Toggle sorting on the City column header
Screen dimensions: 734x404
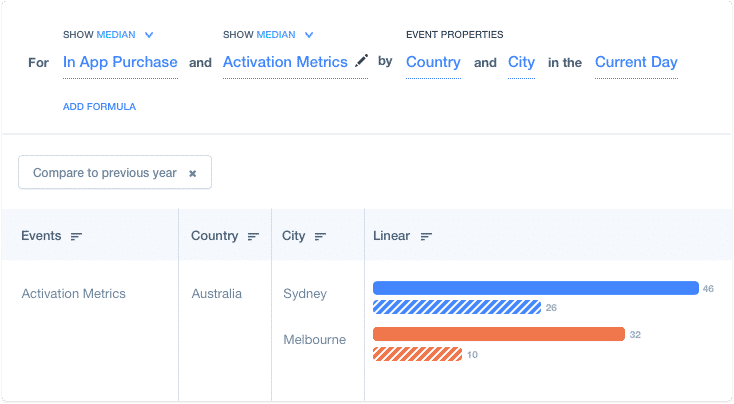[320, 237]
